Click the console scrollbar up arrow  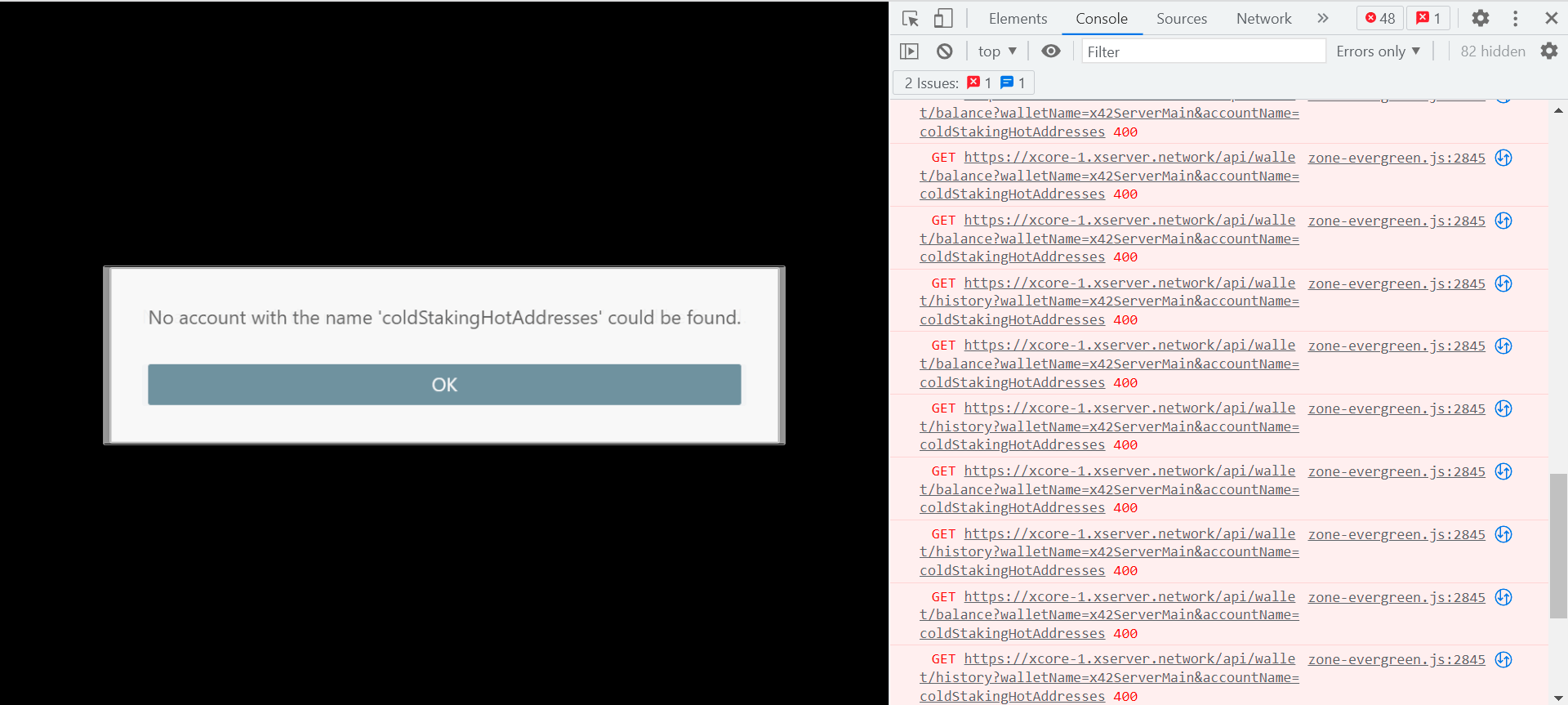(1558, 110)
